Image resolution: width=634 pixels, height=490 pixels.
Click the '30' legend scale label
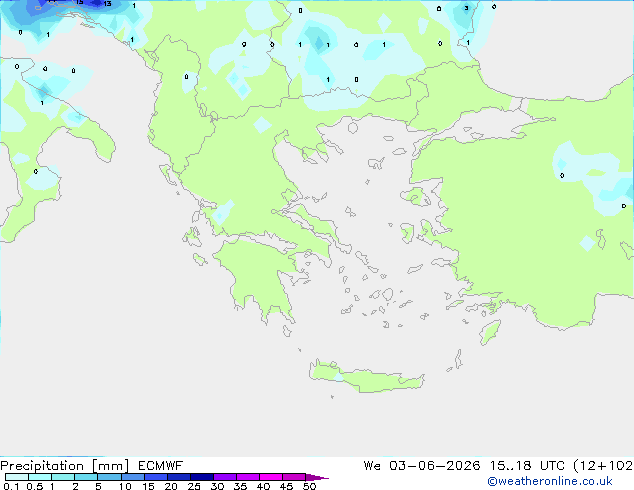[217, 486]
